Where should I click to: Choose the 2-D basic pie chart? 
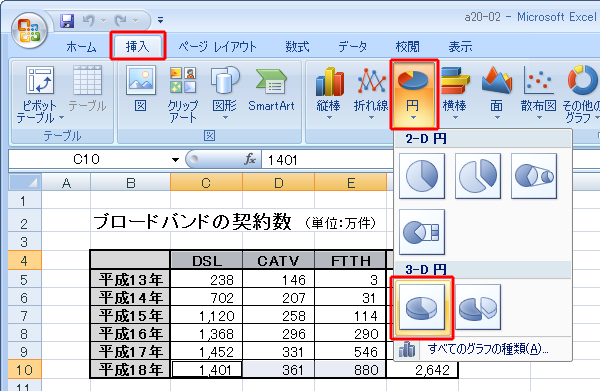[422, 176]
